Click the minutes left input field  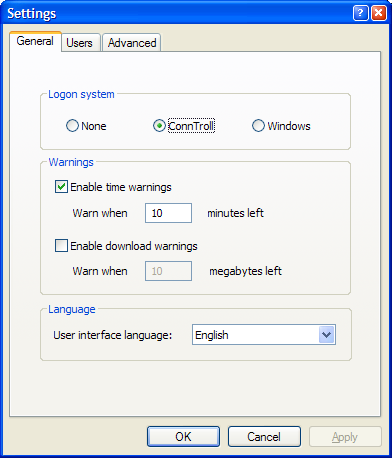coord(168,213)
